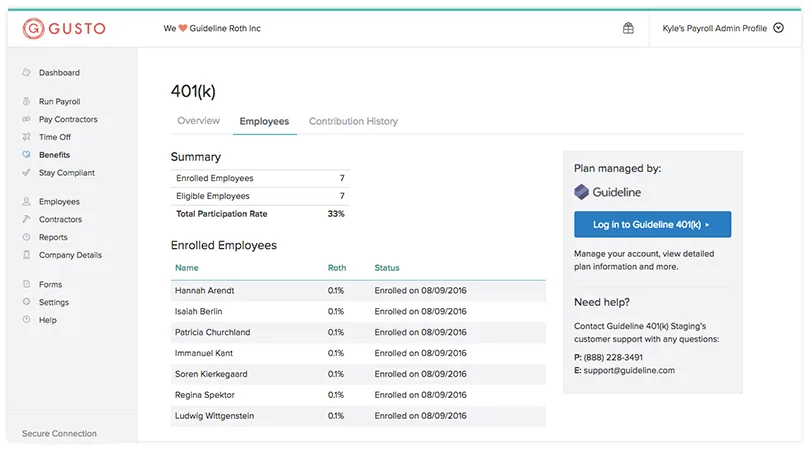Click the Run Payroll sidebar icon
The height and width of the screenshot is (450, 810).
(26, 101)
